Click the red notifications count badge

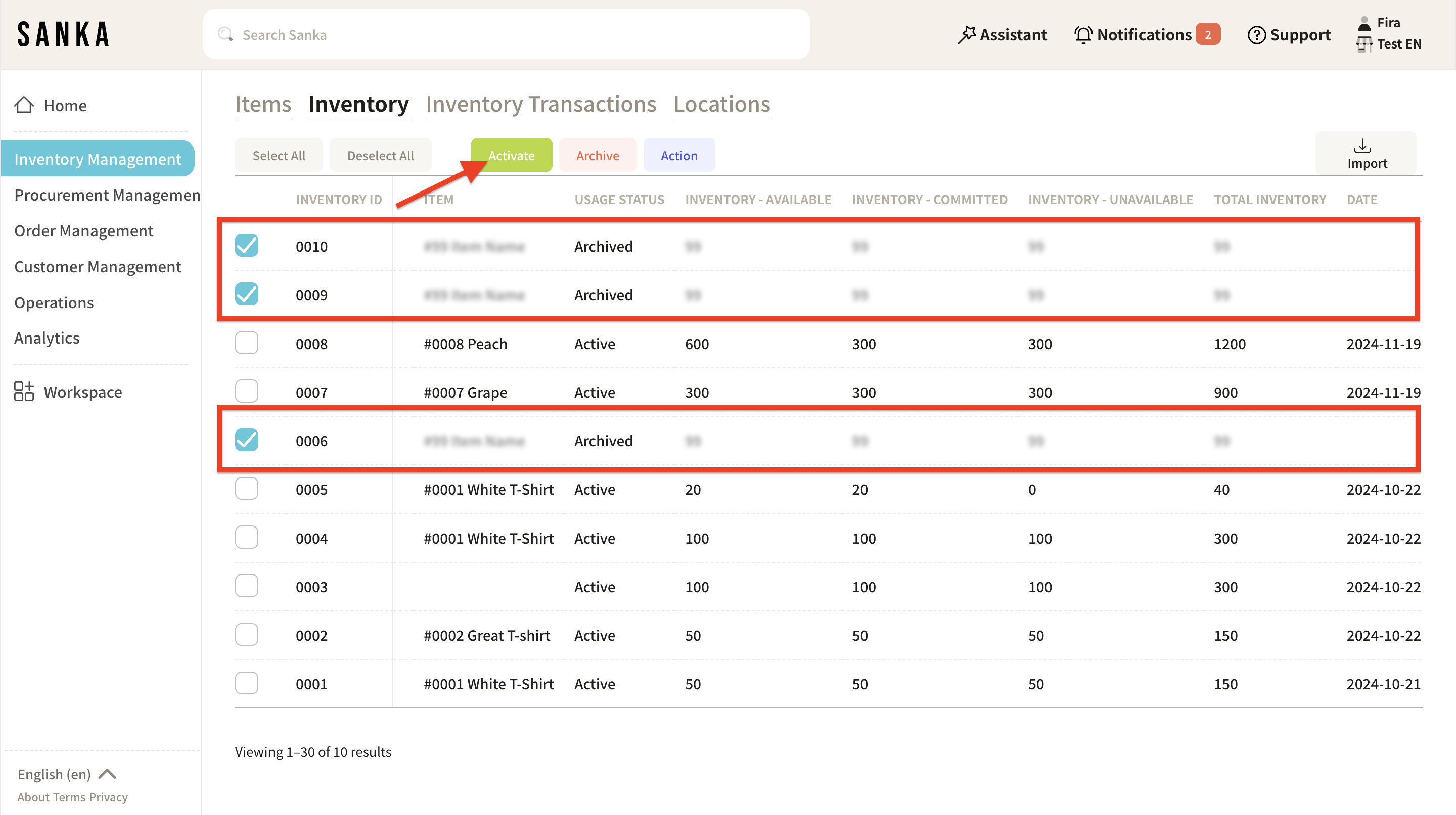(1207, 35)
